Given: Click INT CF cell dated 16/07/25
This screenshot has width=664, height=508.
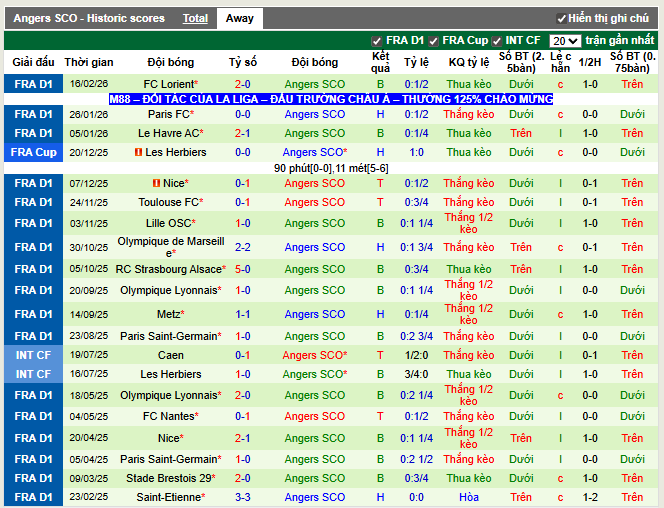Looking at the screenshot, I should [33, 374].
